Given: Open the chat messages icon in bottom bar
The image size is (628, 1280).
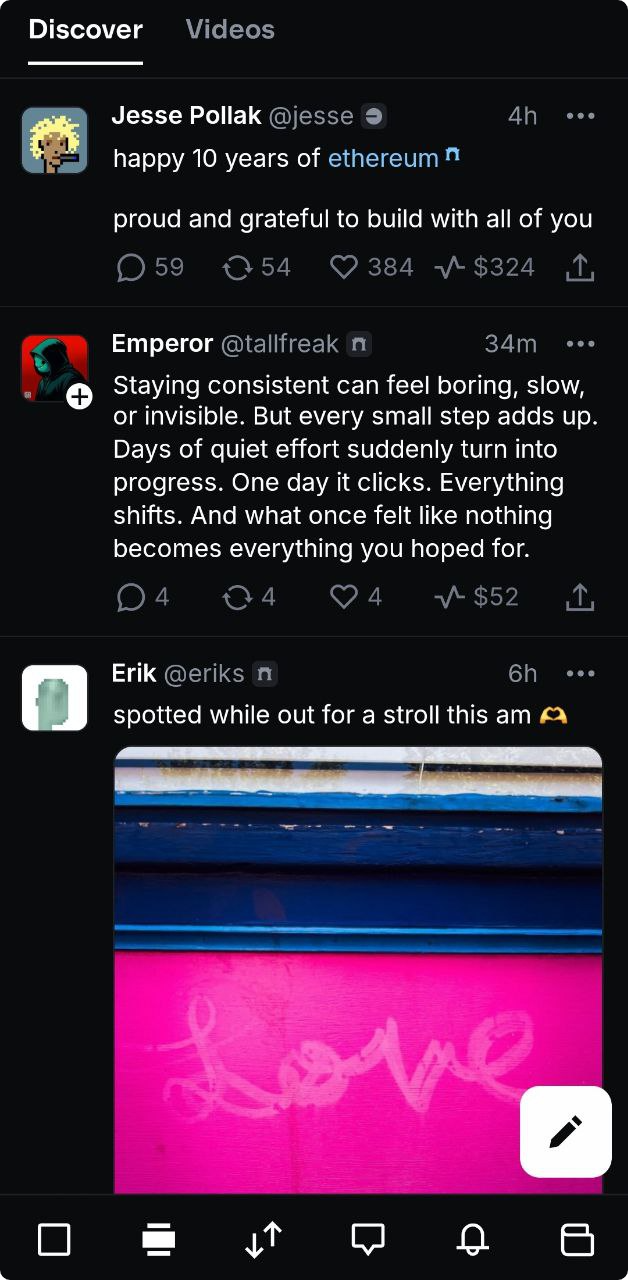Looking at the screenshot, I should pos(368,1240).
